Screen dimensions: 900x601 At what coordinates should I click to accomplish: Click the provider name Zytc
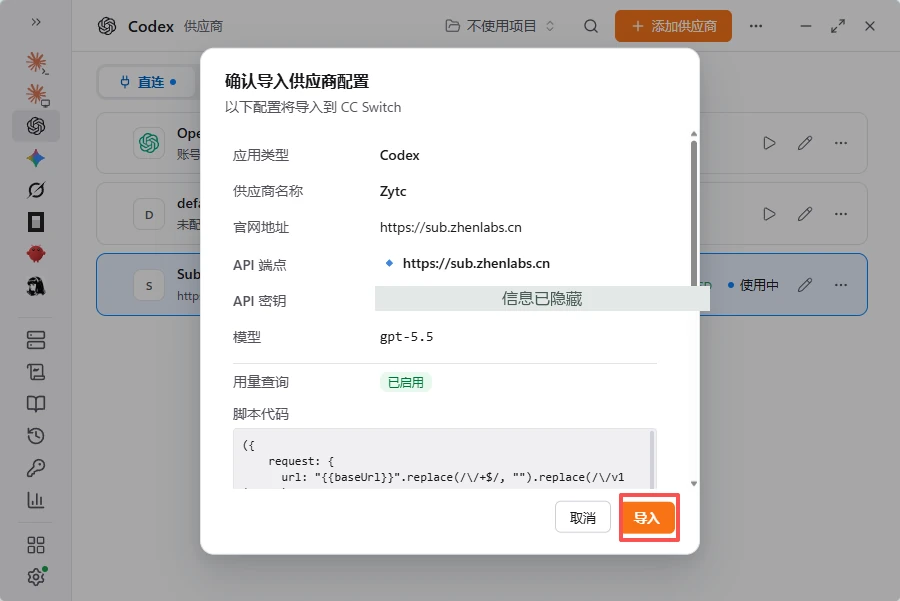pyautogui.click(x=393, y=191)
